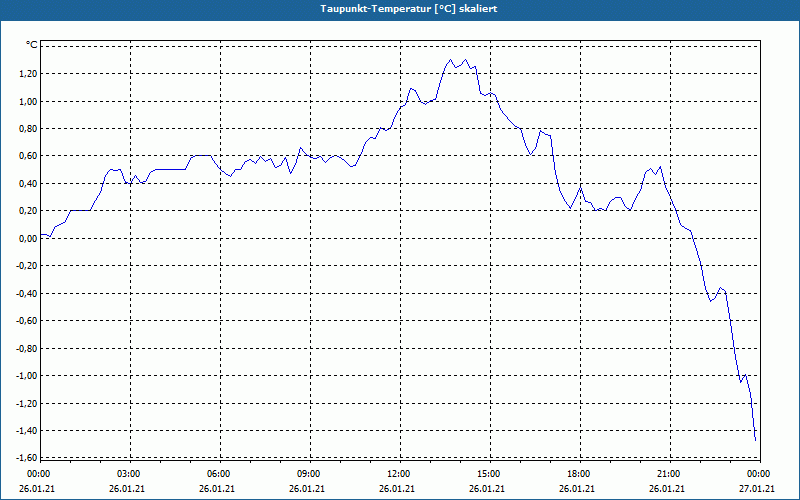Select the "26.01.21" date beneath 06:00
The width and height of the screenshot is (800, 500).
click(217, 489)
